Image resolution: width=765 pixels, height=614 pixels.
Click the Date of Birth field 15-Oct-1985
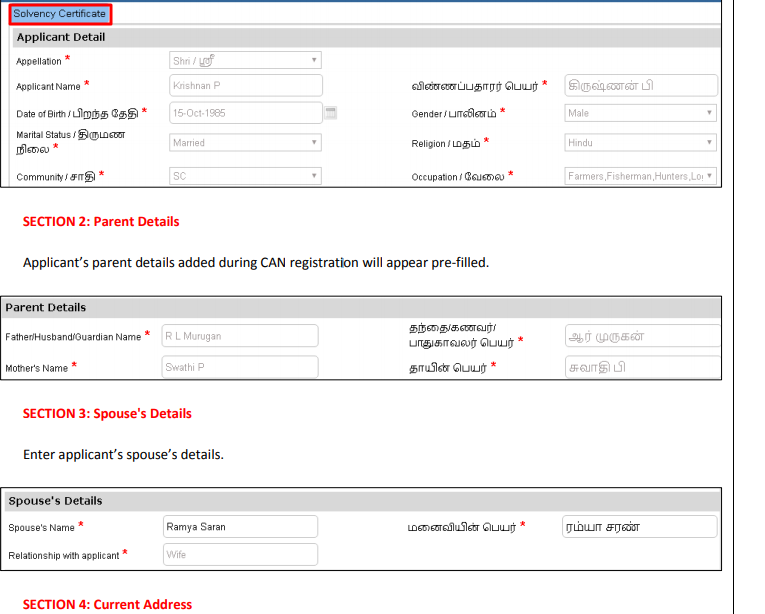(x=246, y=113)
